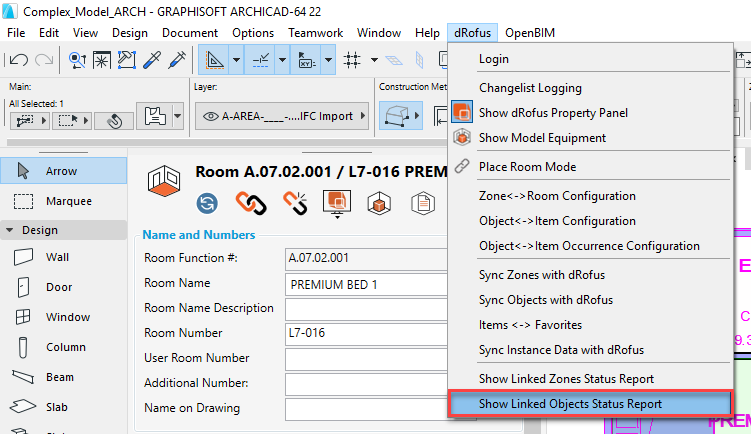
Task: Click the Undo arrow icon
Action: pyautogui.click(x=18, y=60)
